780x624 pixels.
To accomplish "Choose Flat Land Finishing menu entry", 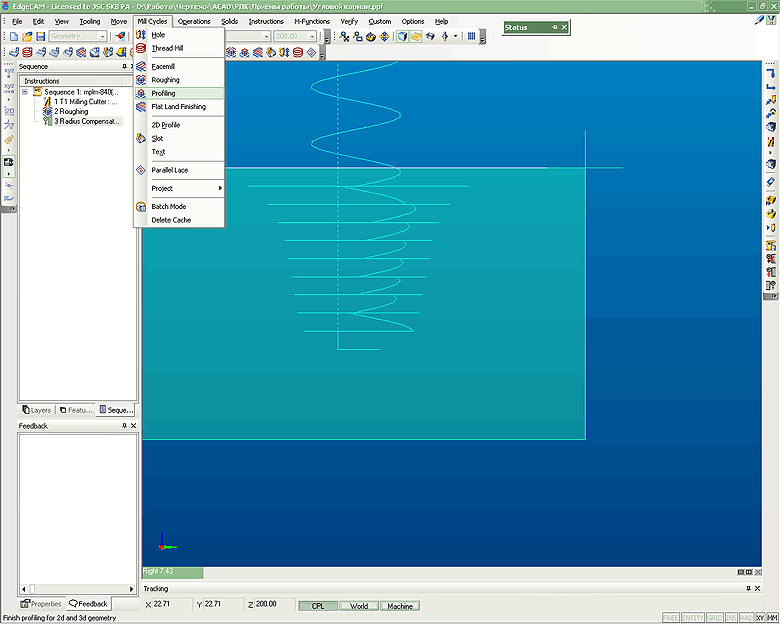I will click(x=179, y=106).
